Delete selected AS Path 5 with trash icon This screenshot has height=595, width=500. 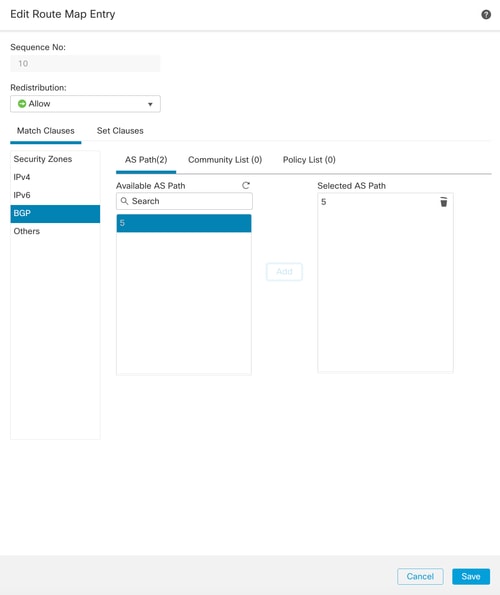(443, 202)
